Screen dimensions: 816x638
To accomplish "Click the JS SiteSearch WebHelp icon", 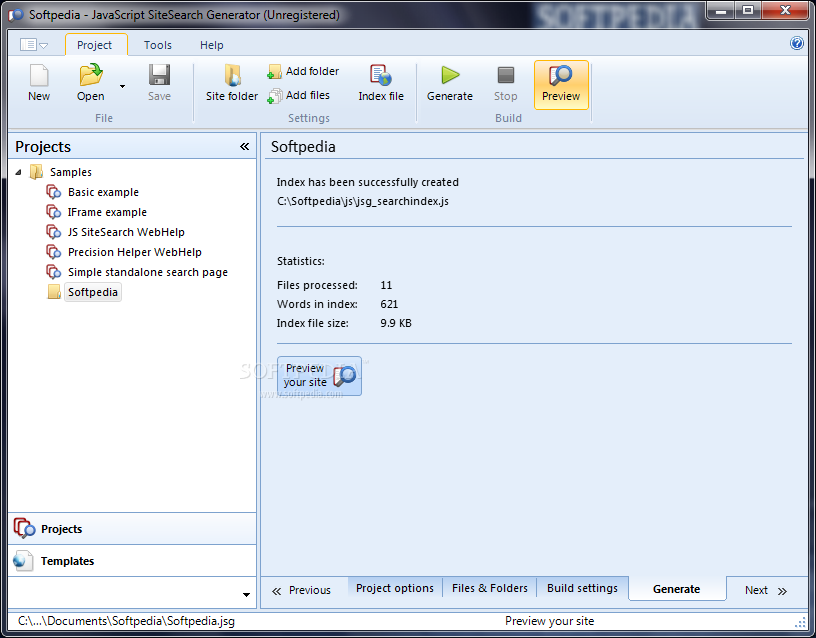I will [54, 232].
